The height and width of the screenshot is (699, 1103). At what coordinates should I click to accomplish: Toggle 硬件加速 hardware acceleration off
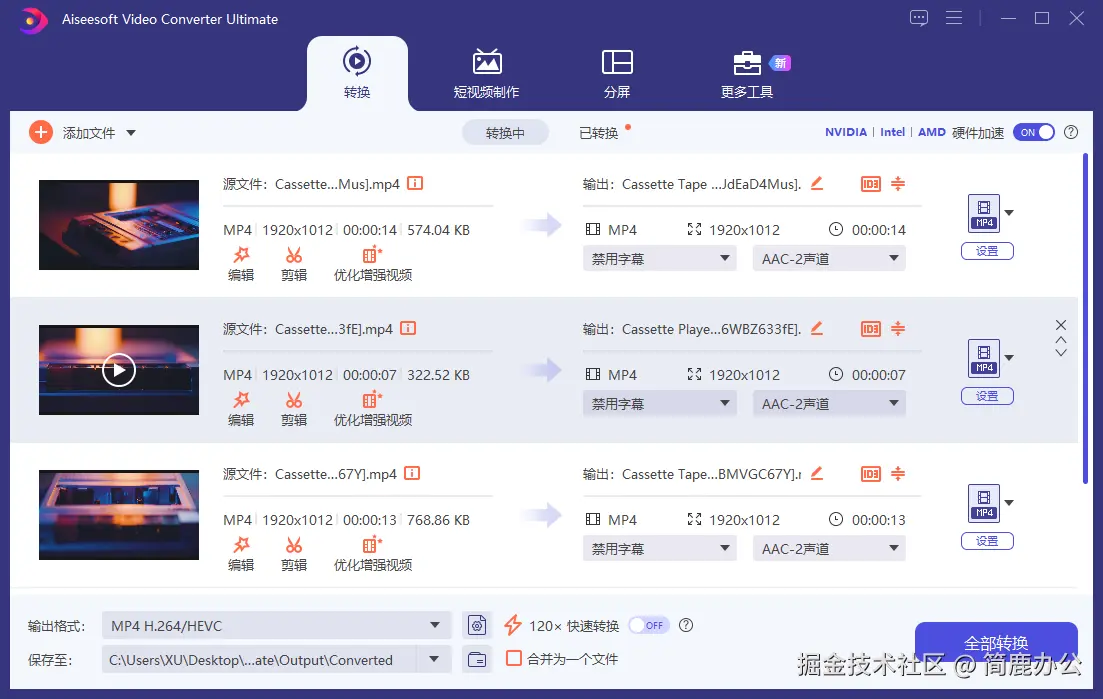tap(1034, 131)
